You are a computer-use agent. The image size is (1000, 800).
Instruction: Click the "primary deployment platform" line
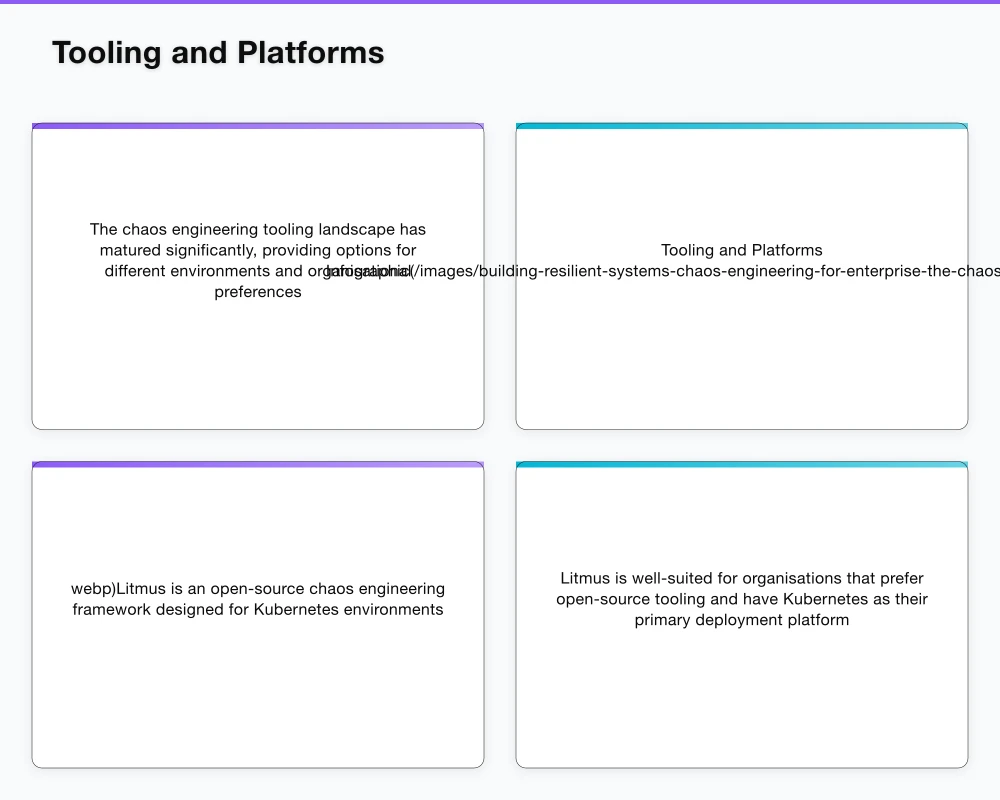[x=742, y=620]
